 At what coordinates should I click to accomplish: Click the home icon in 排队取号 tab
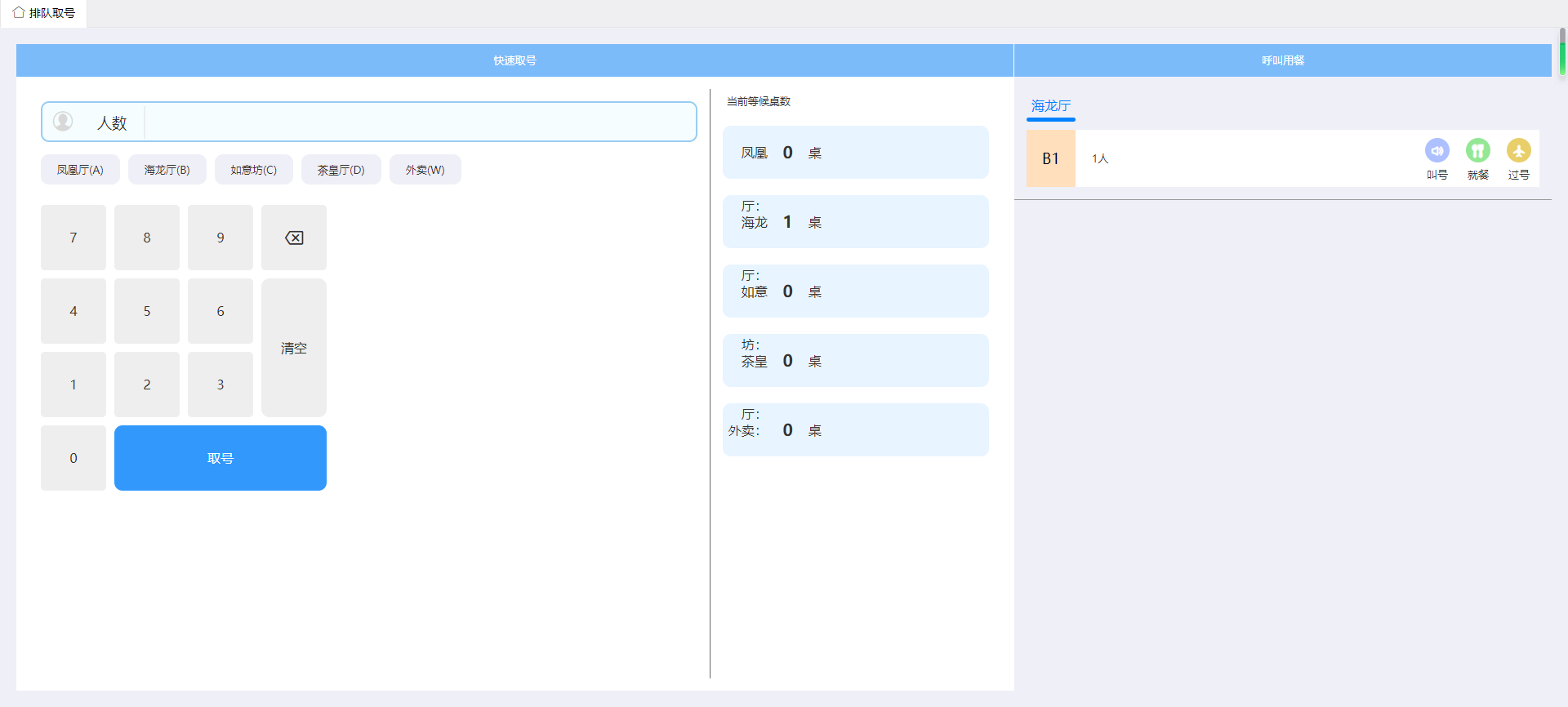[18, 13]
